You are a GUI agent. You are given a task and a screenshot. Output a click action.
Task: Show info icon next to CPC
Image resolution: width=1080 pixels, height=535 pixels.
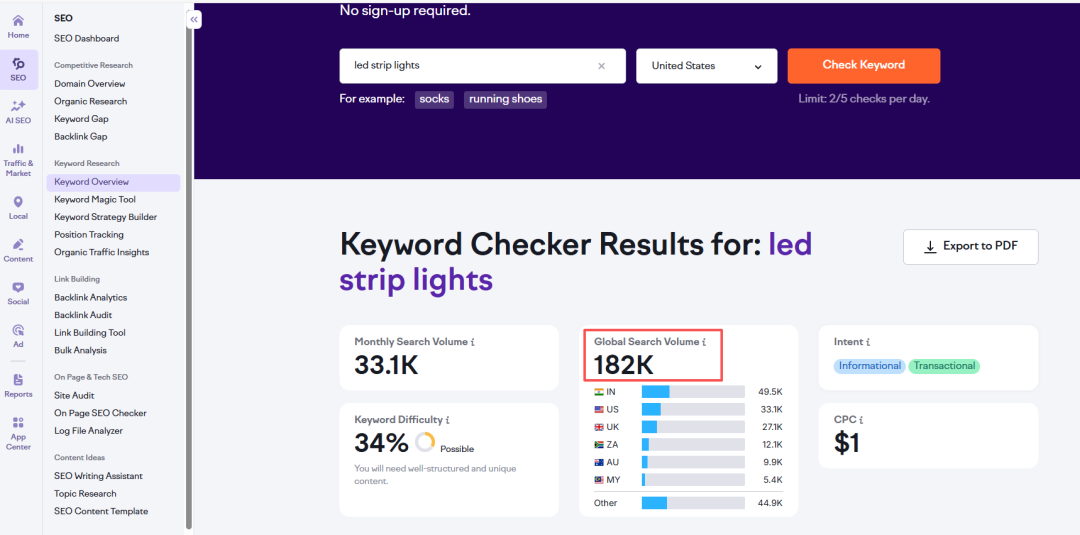tap(862, 419)
